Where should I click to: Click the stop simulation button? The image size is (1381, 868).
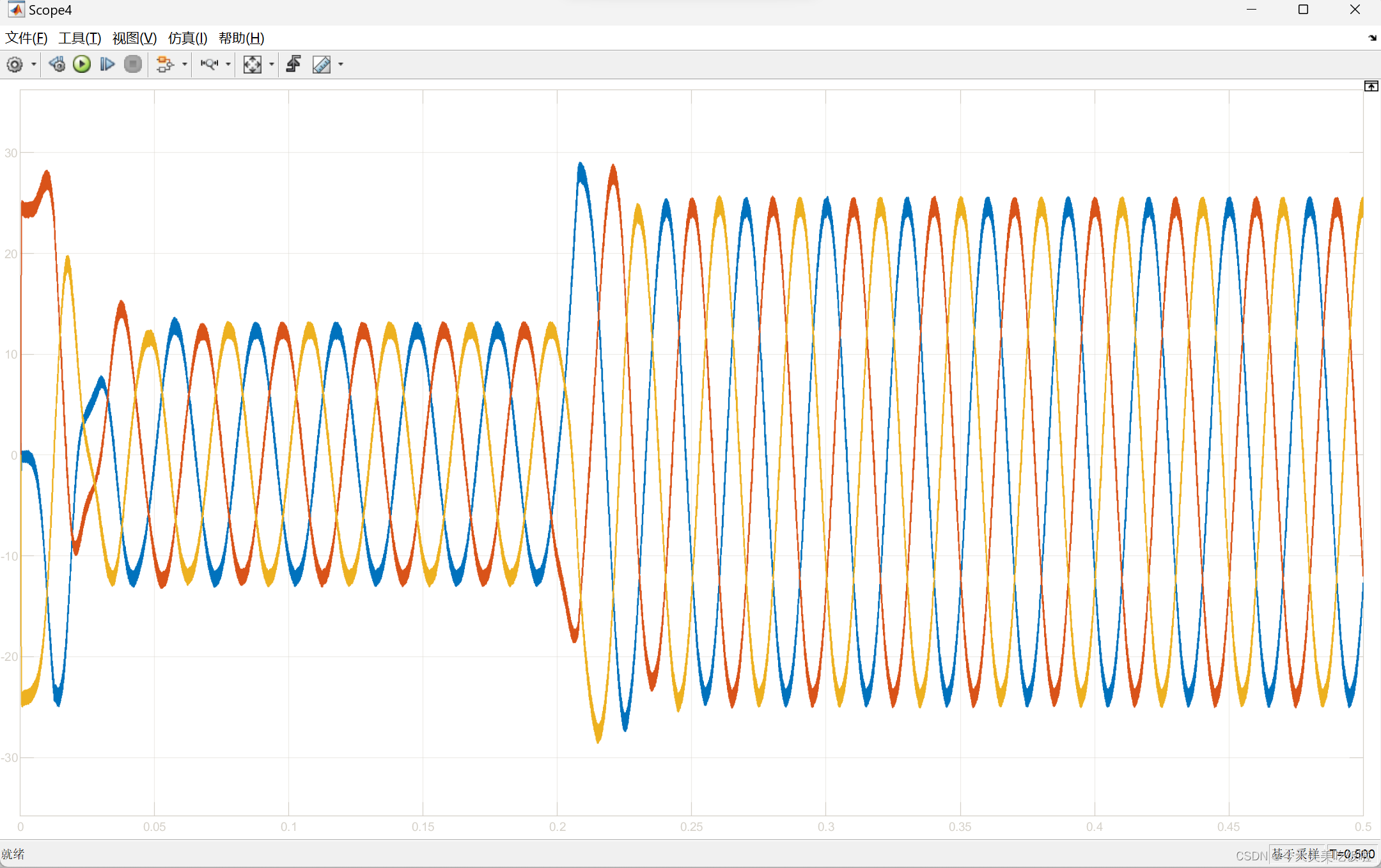click(133, 65)
